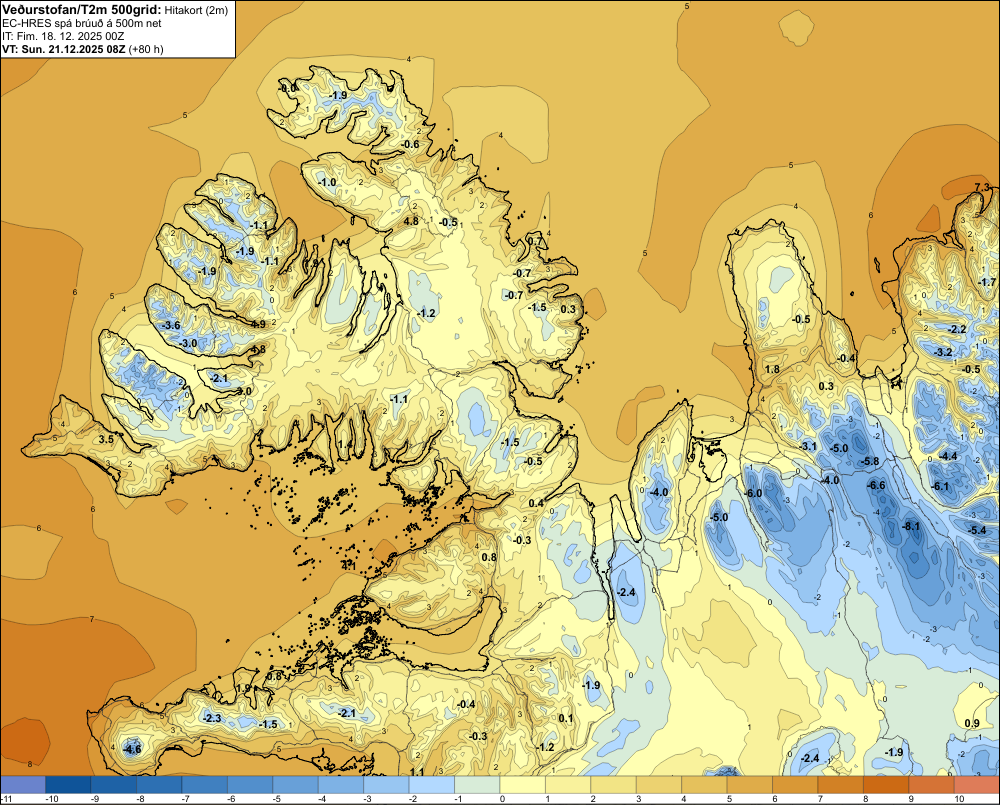Click the '-6.6' temperature value on map
Image resolution: width=1000 pixels, height=805 pixels.
coord(876,485)
